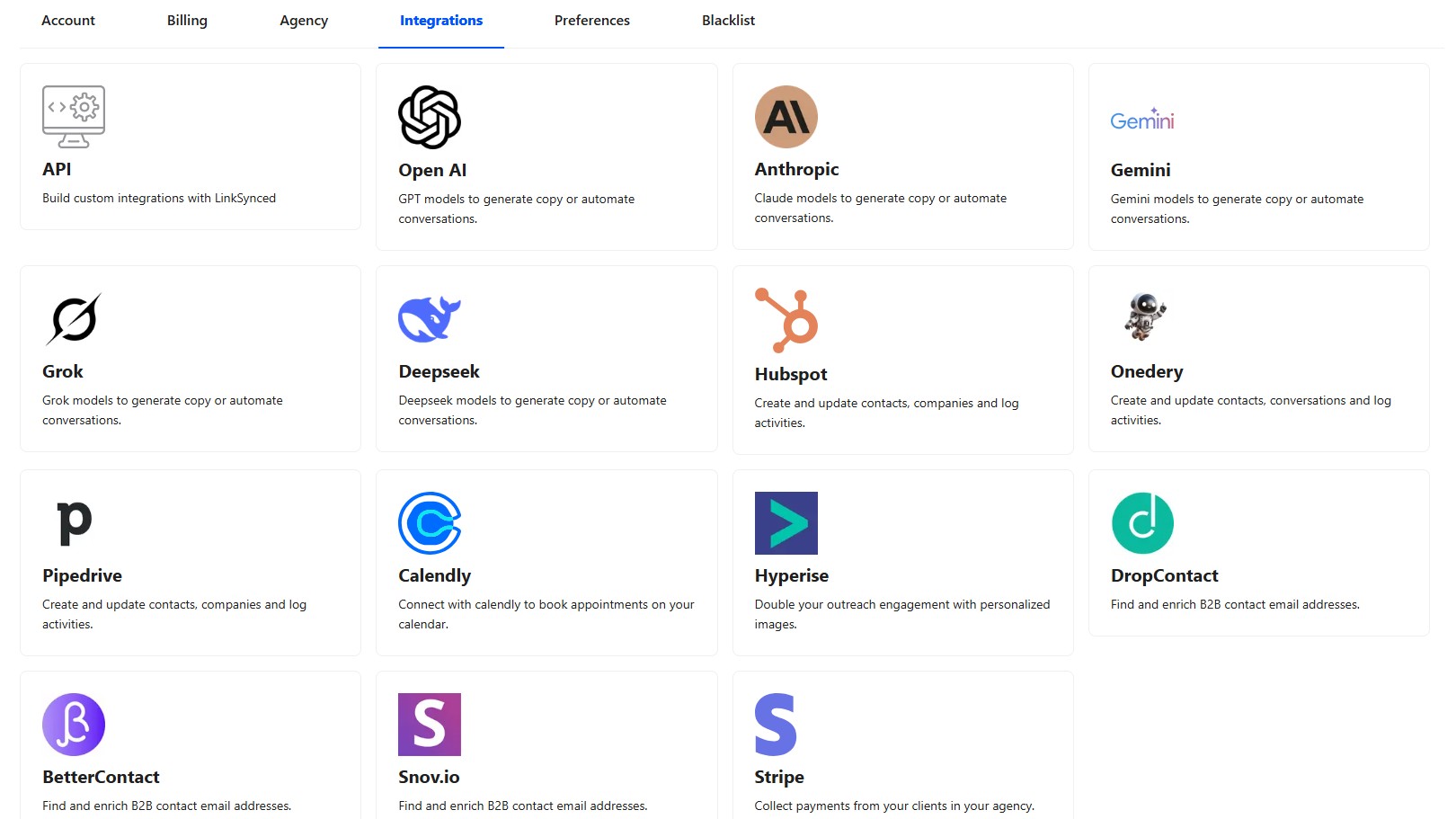The height and width of the screenshot is (819, 1456).
Task: Go to the Agency tab
Action: tap(304, 21)
